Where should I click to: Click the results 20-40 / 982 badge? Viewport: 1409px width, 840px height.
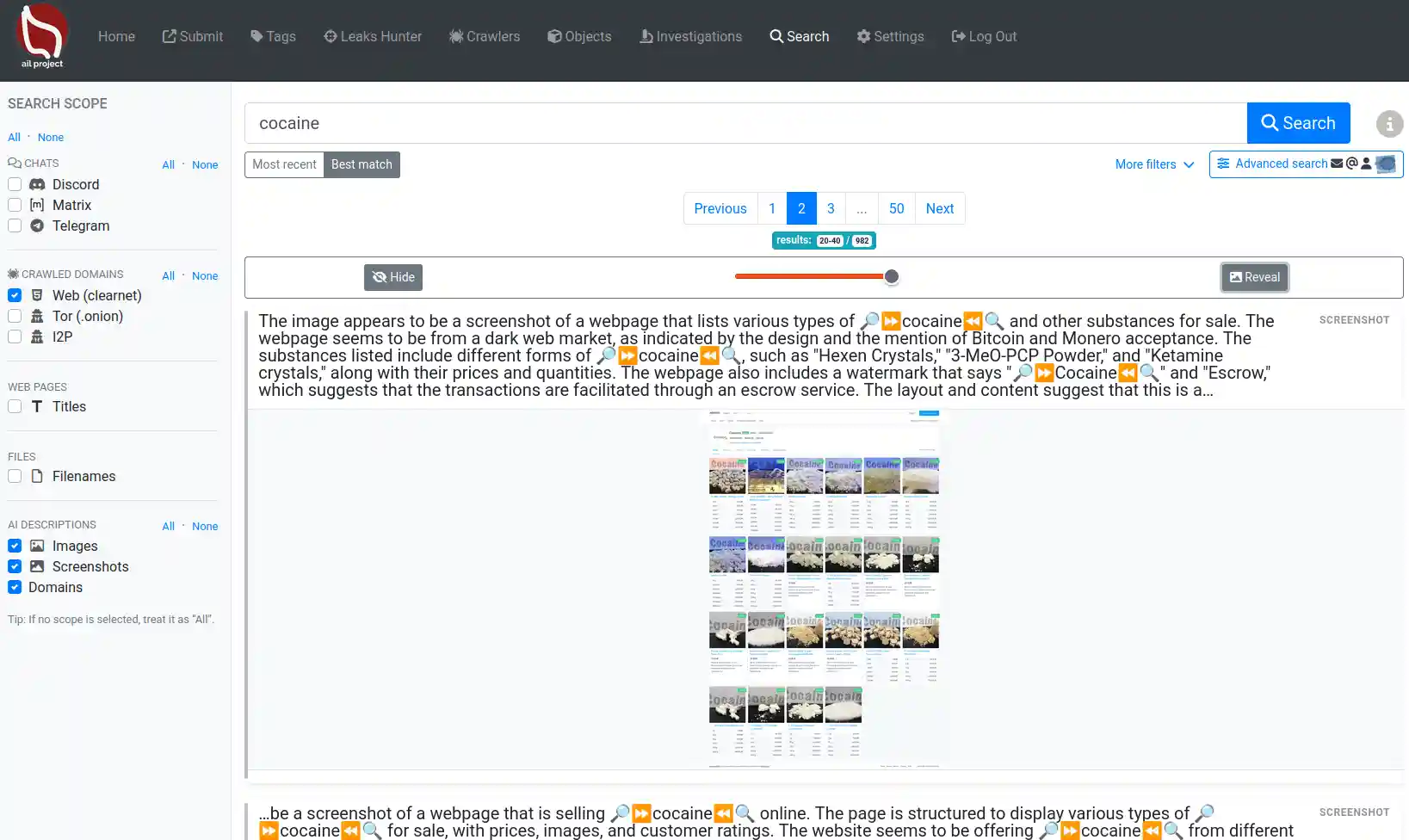824,240
